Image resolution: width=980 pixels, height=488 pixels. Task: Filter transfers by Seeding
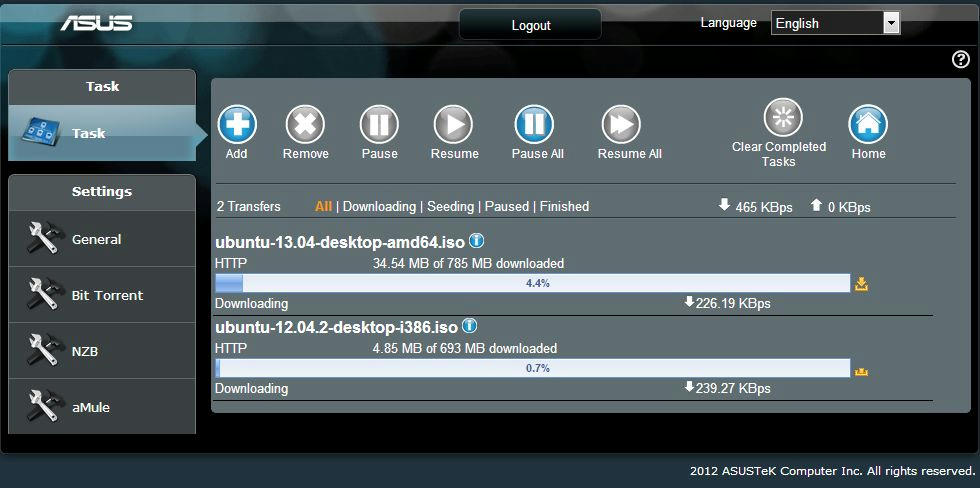click(x=450, y=206)
